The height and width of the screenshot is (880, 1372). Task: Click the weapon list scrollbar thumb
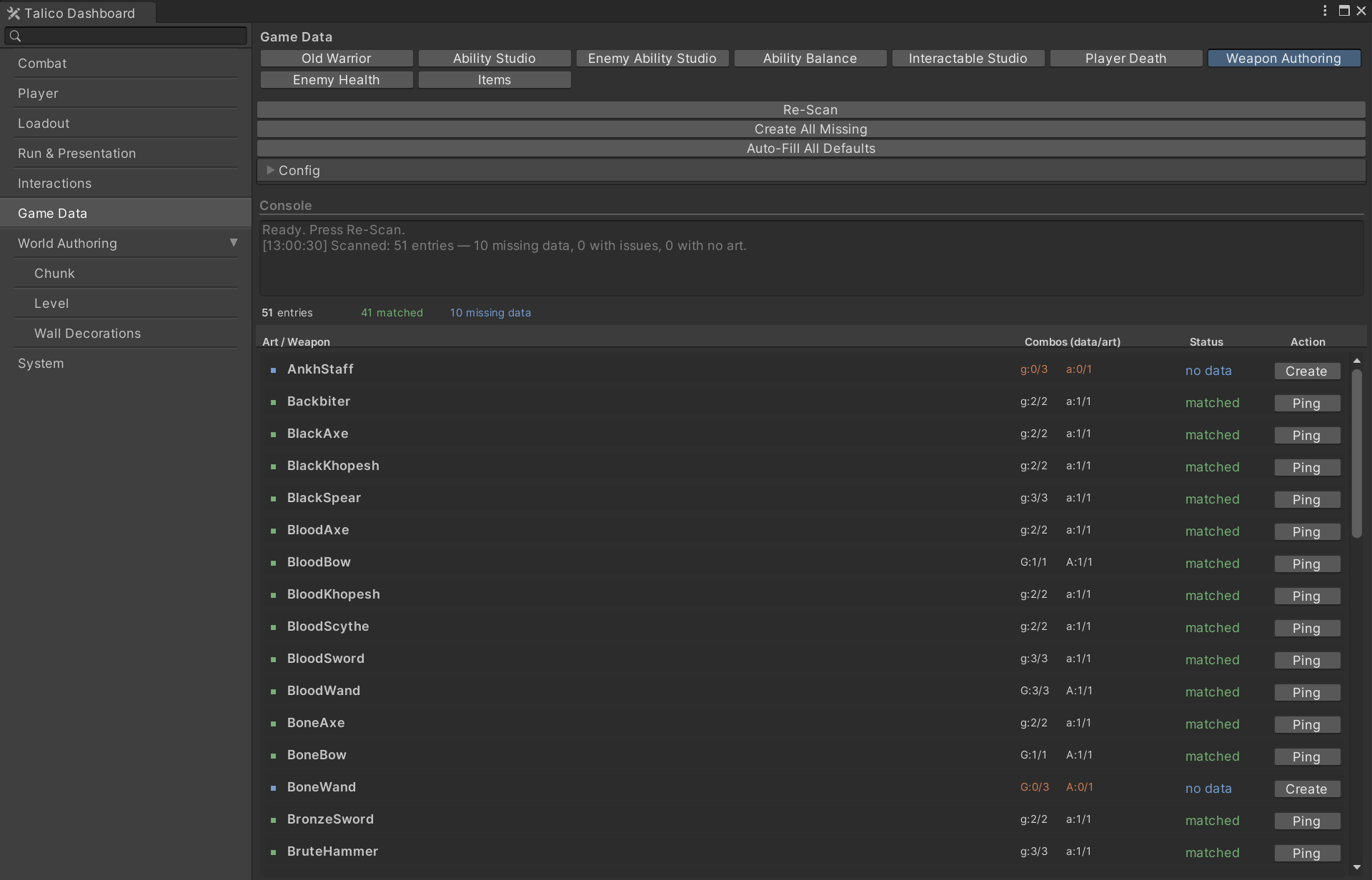pyautogui.click(x=1356, y=453)
